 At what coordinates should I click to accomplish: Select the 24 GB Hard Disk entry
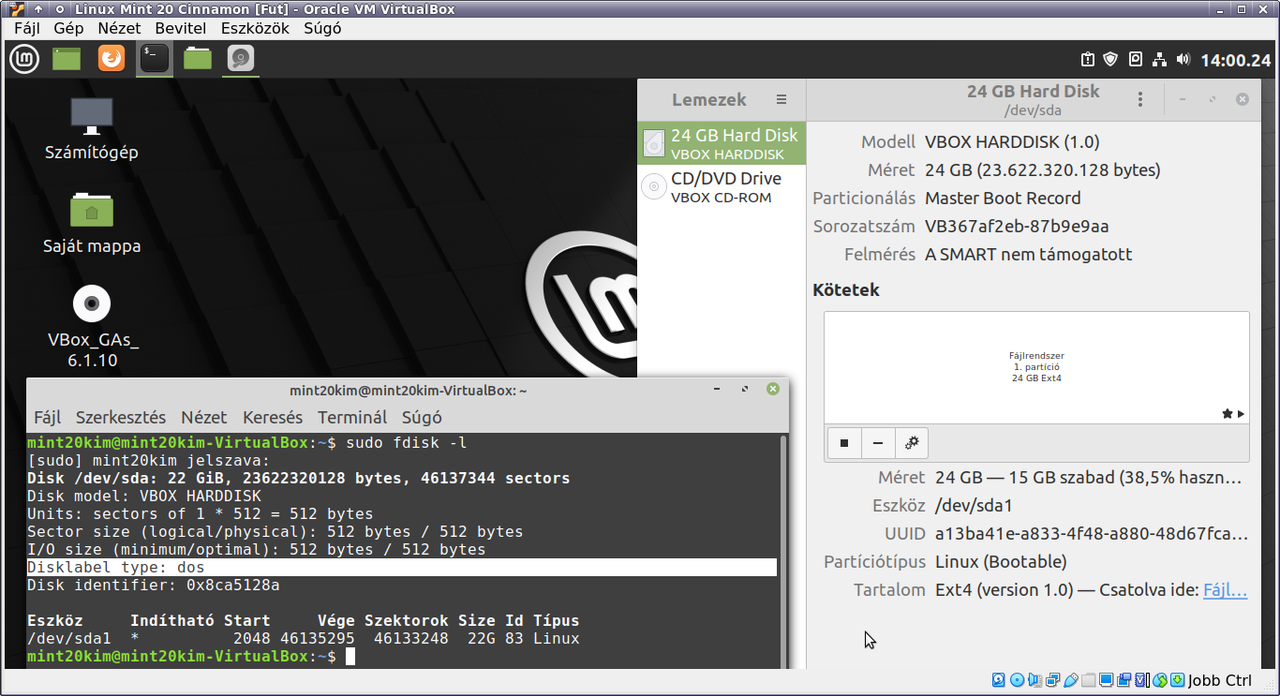721,144
